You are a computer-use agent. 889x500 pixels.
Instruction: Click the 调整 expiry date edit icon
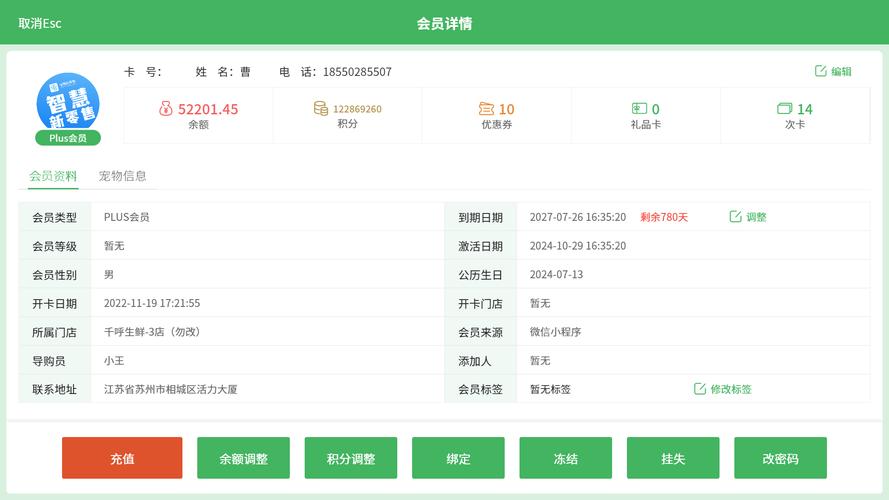pos(735,217)
